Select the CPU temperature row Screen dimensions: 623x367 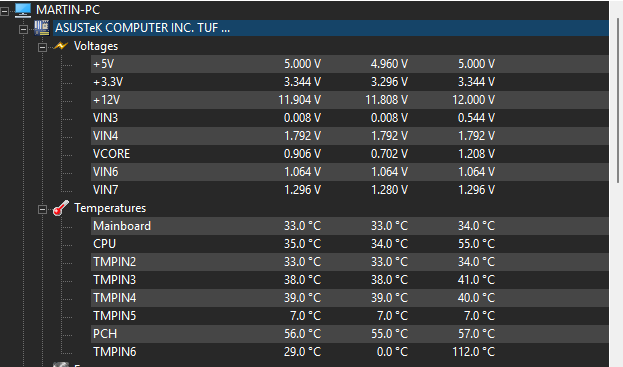pyautogui.click(x=350, y=244)
